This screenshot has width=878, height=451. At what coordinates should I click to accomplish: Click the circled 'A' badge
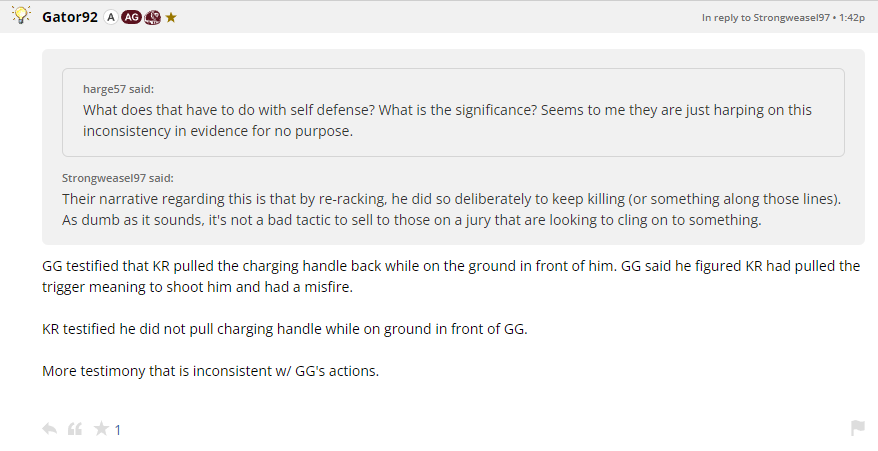pyautogui.click(x=111, y=18)
